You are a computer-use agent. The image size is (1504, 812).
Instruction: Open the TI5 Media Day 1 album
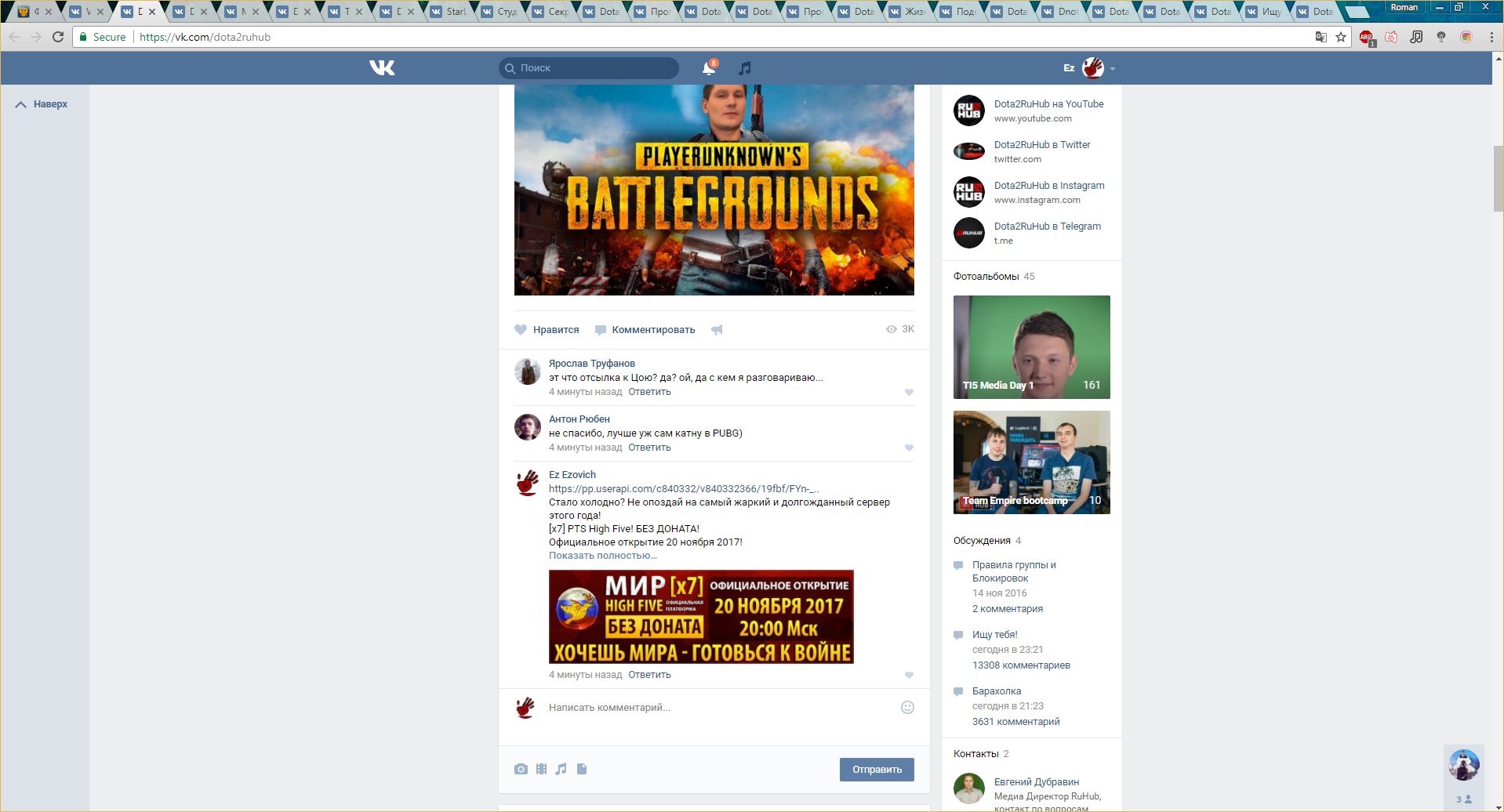click(1032, 347)
